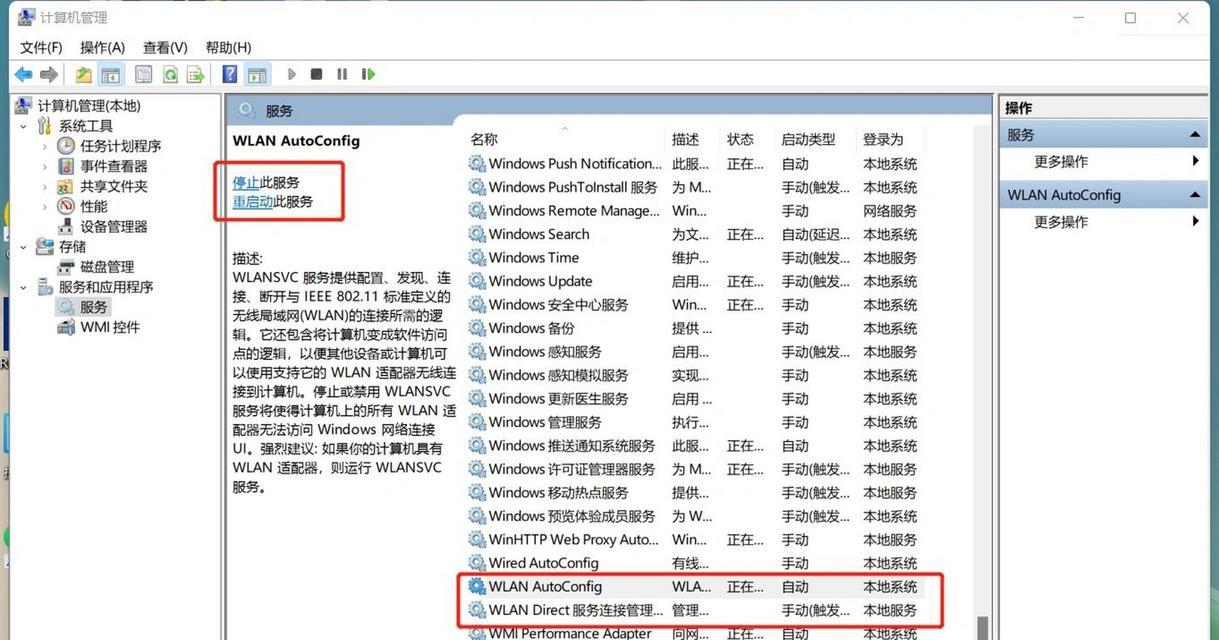
Task: Collapse the 系统工具 tree node
Action: coord(24,126)
